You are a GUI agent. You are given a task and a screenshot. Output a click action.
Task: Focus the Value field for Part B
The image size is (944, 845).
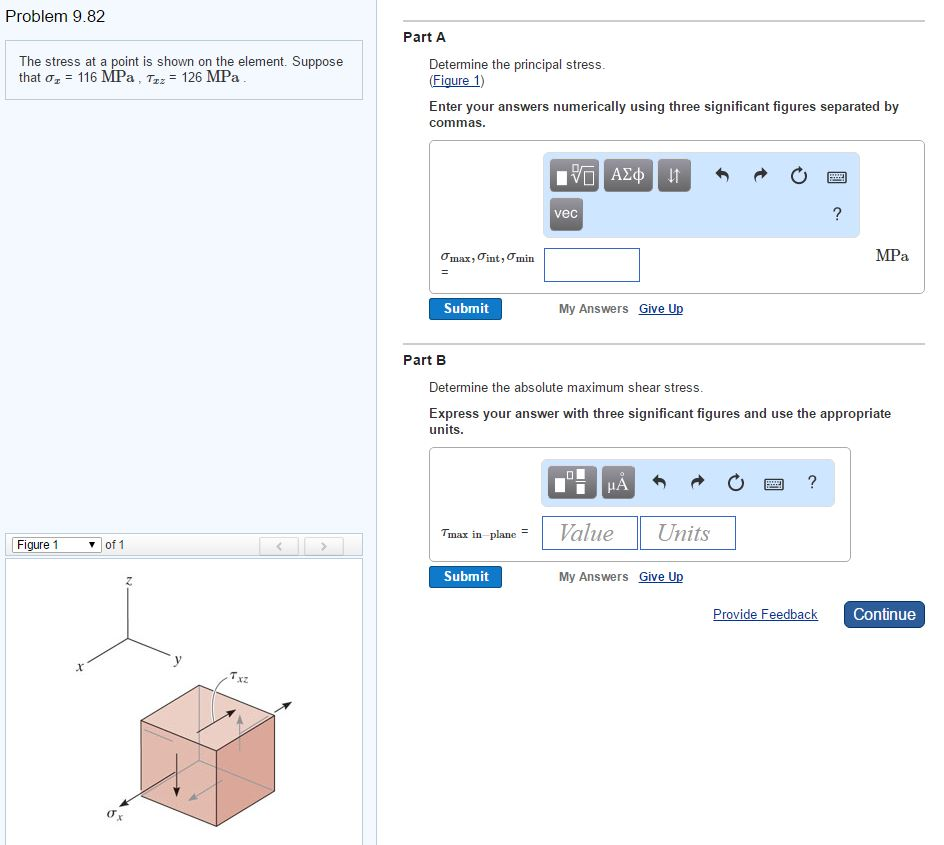click(x=589, y=533)
